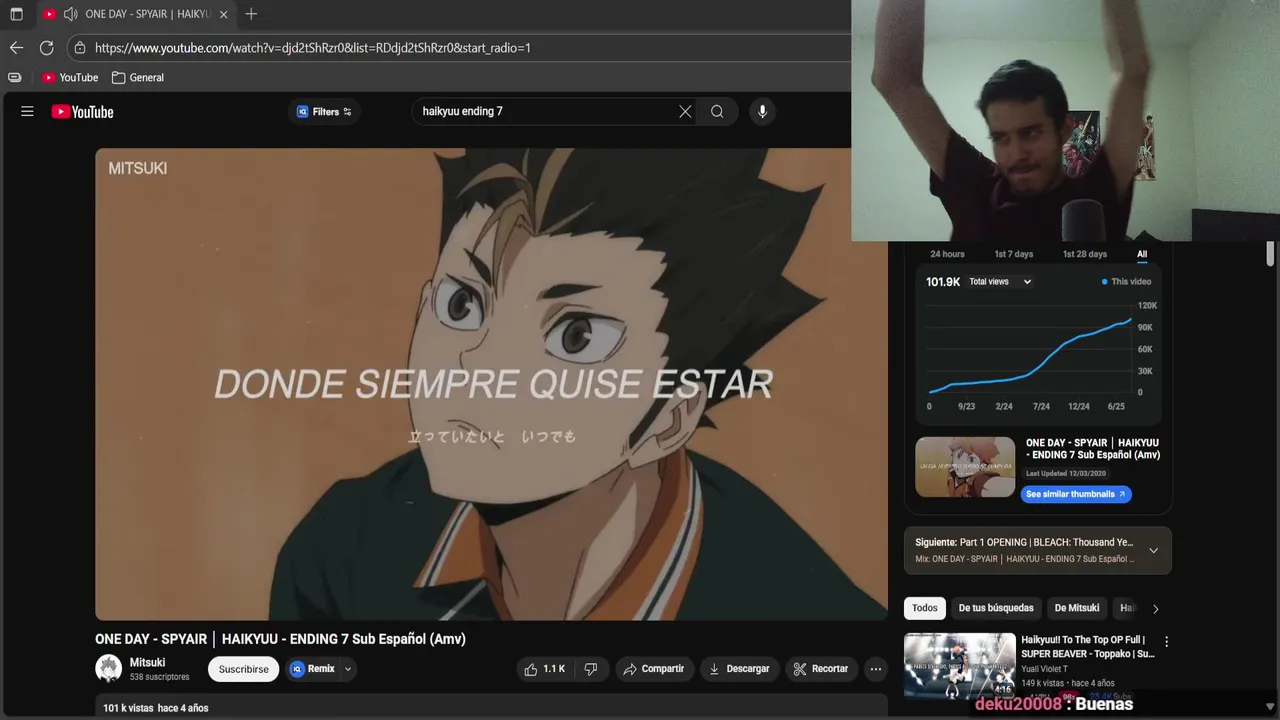Go back with browser back arrow
1280x720 pixels.
click(16, 48)
